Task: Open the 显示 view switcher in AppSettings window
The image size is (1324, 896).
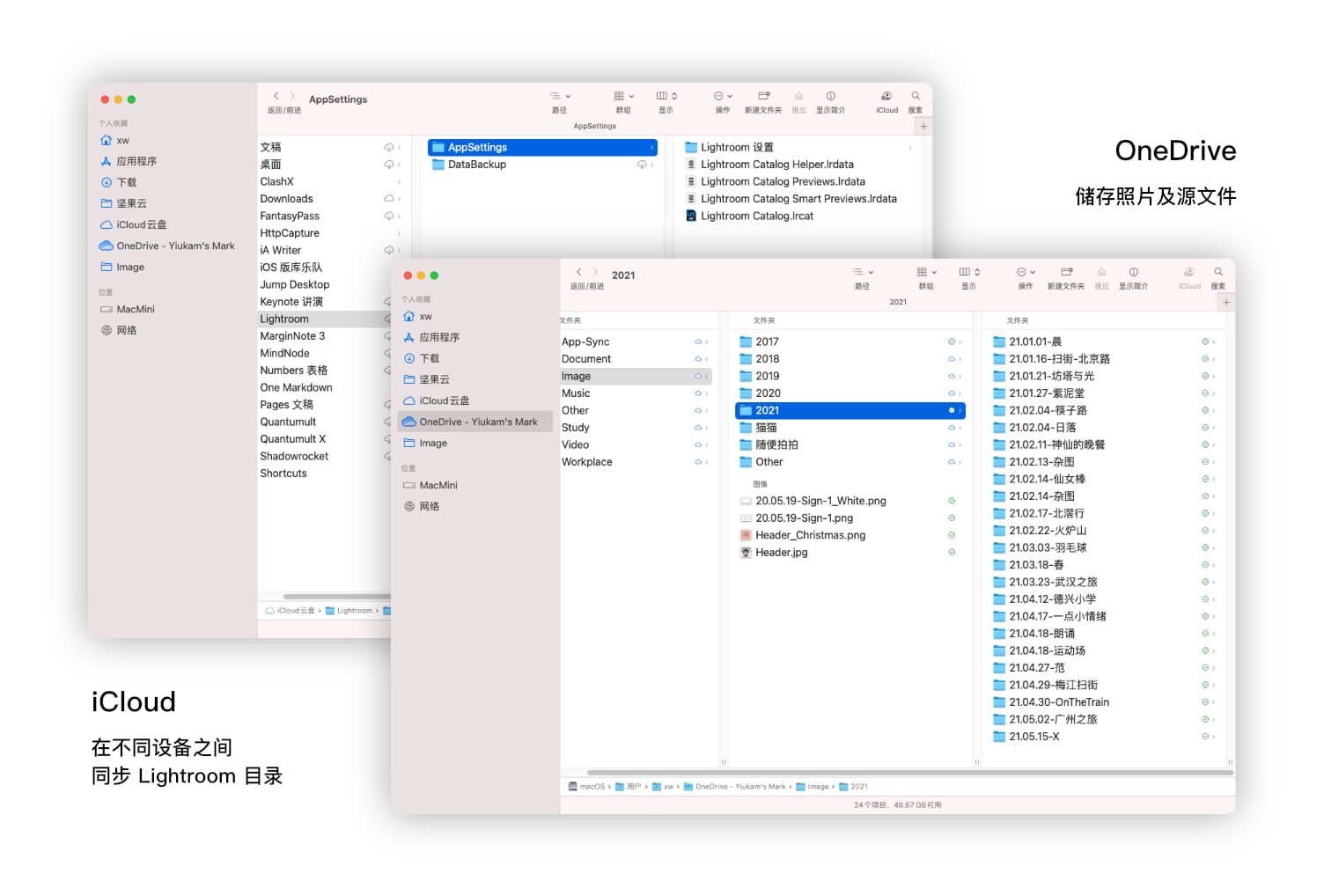Action: pos(666,96)
